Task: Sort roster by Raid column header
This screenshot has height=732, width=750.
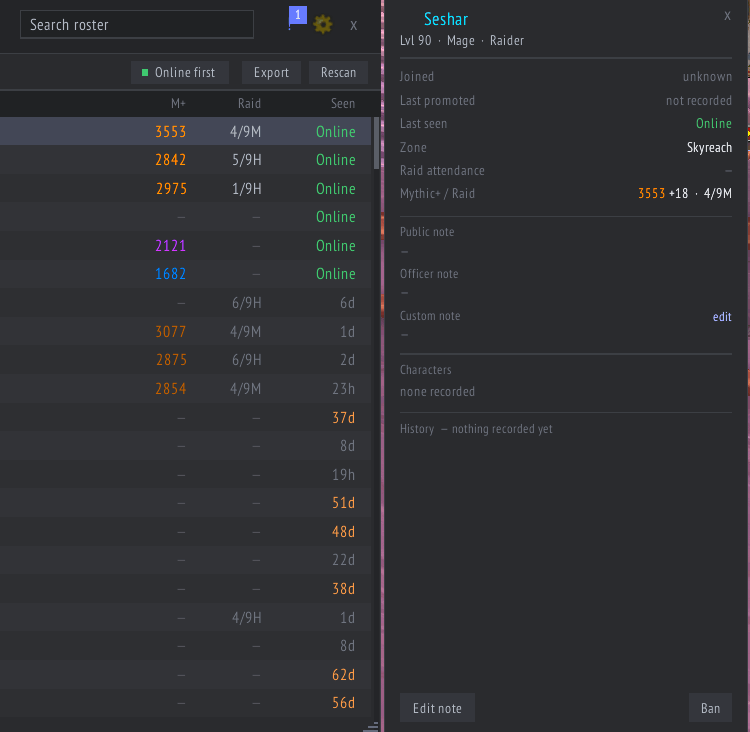Action: pyautogui.click(x=249, y=103)
